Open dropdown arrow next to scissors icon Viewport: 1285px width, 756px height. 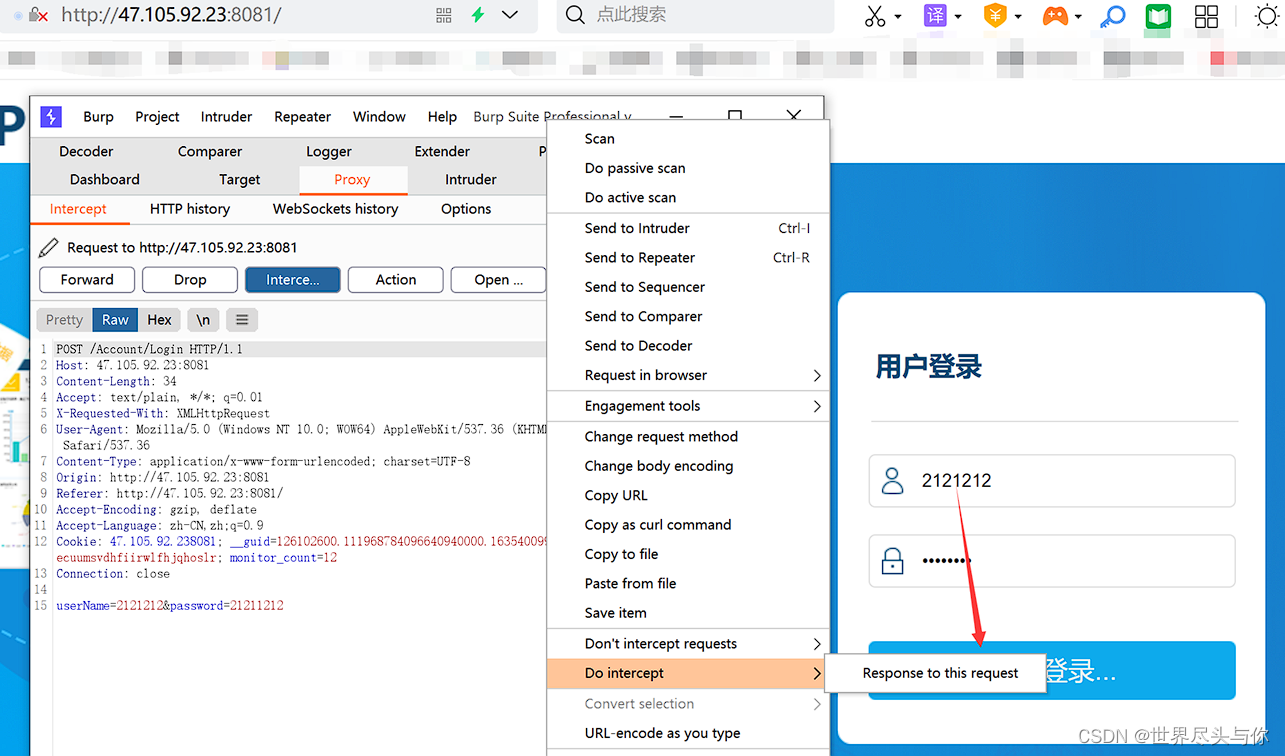tap(898, 17)
